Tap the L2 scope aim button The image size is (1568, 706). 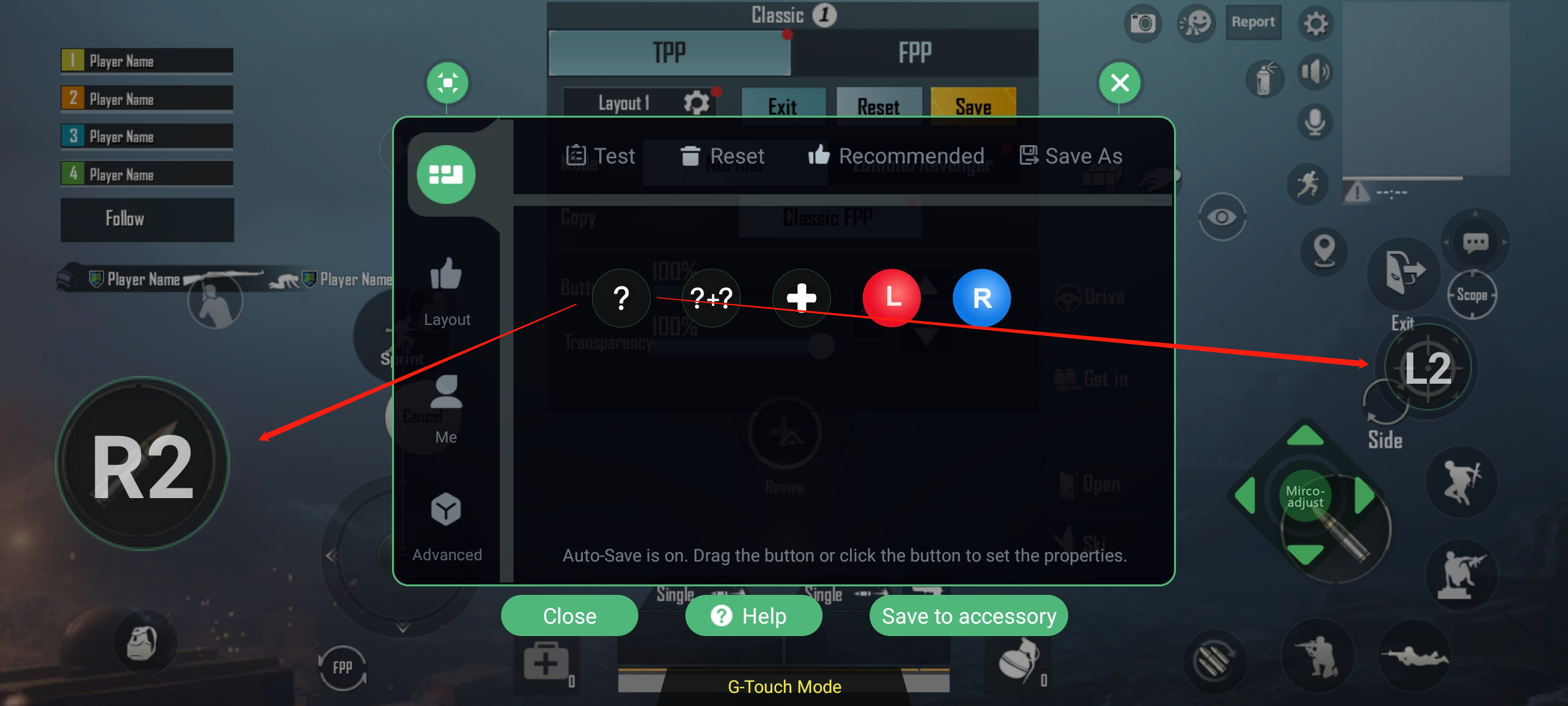tap(1428, 368)
